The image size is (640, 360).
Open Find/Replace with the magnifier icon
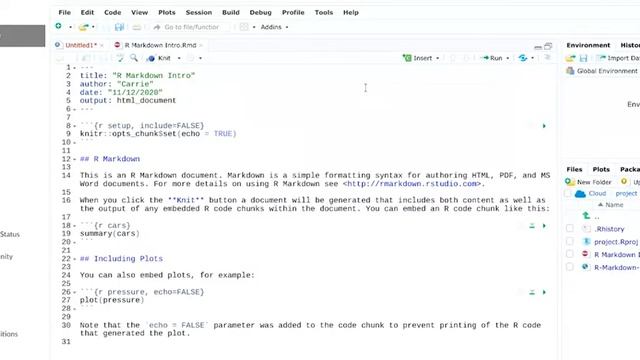tap(134, 58)
